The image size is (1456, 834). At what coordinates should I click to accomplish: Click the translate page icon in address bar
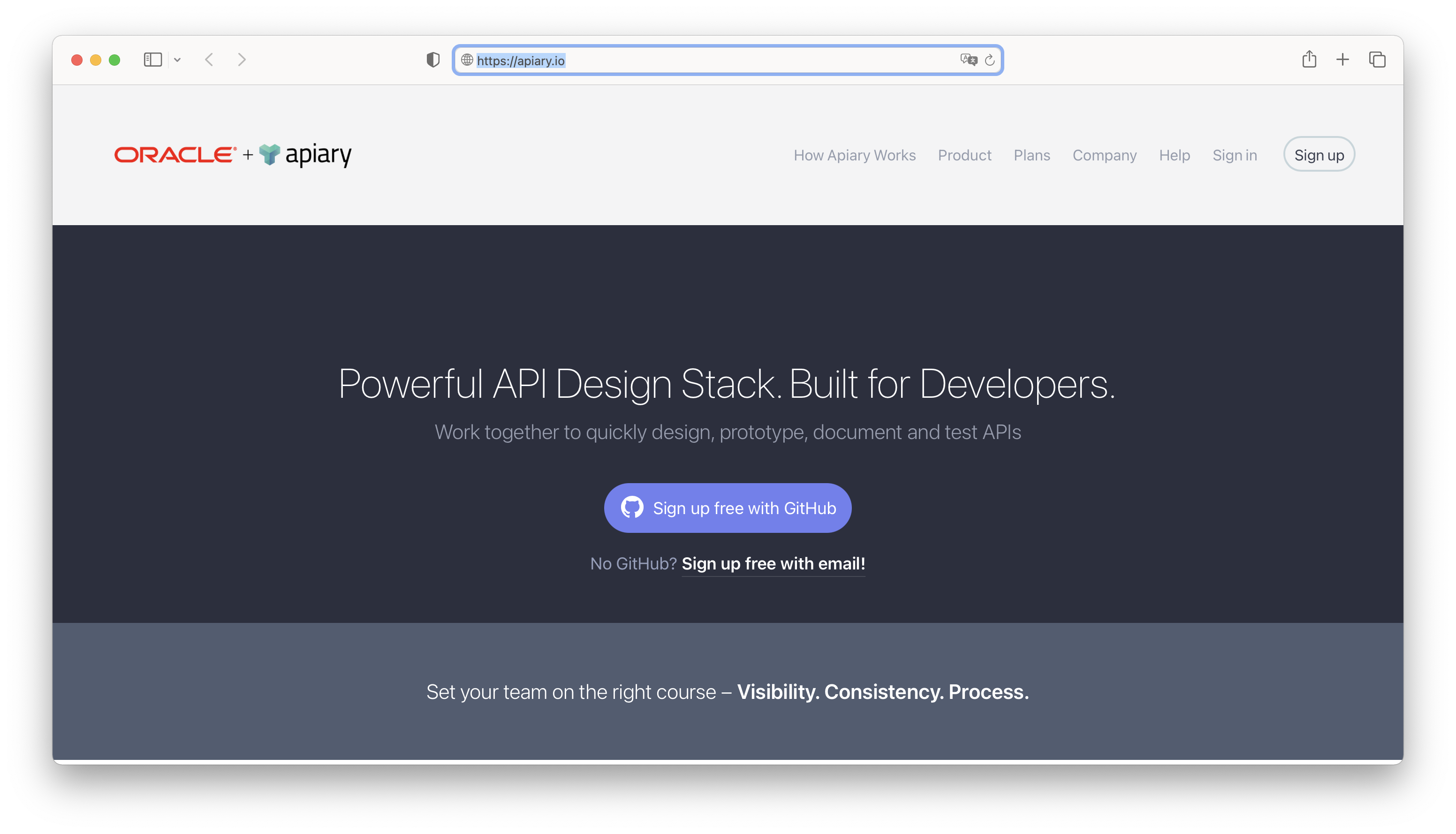pyautogui.click(x=968, y=60)
